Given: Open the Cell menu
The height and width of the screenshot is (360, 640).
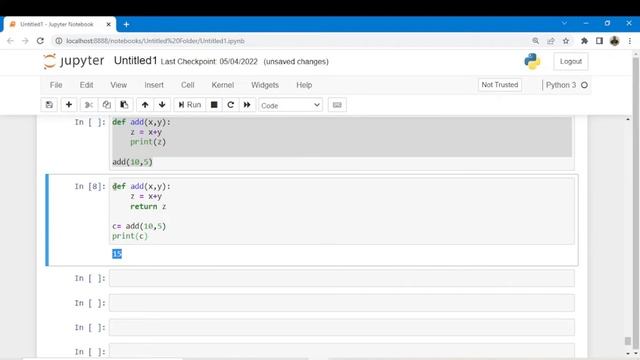Looking at the screenshot, I should click(x=187, y=85).
